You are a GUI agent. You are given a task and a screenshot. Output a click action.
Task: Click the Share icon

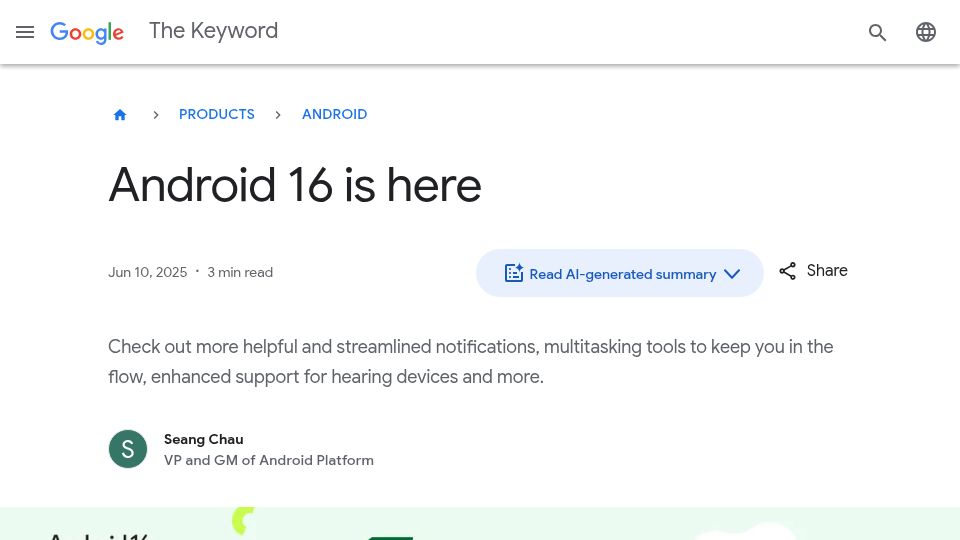[787, 271]
